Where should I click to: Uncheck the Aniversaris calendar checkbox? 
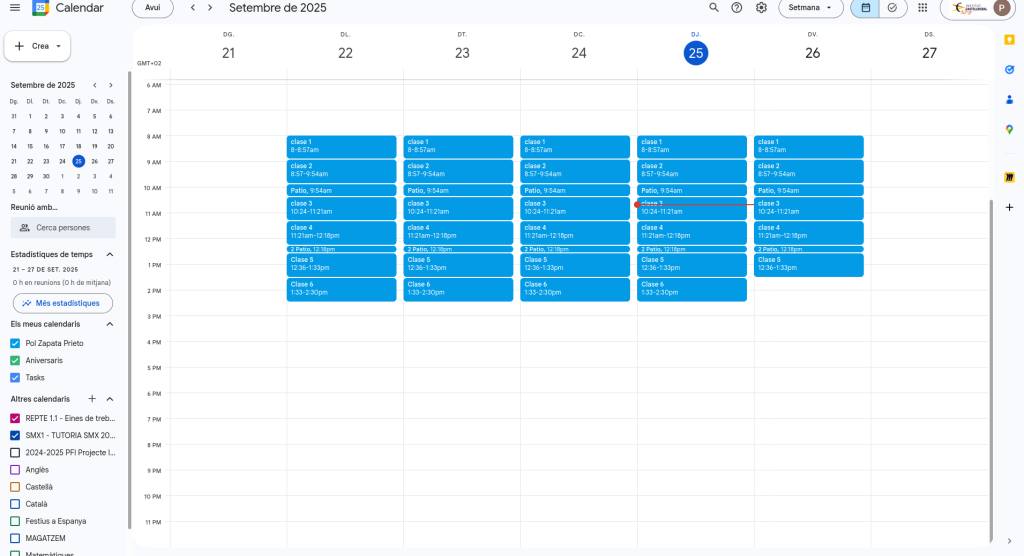(x=15, y=360)
